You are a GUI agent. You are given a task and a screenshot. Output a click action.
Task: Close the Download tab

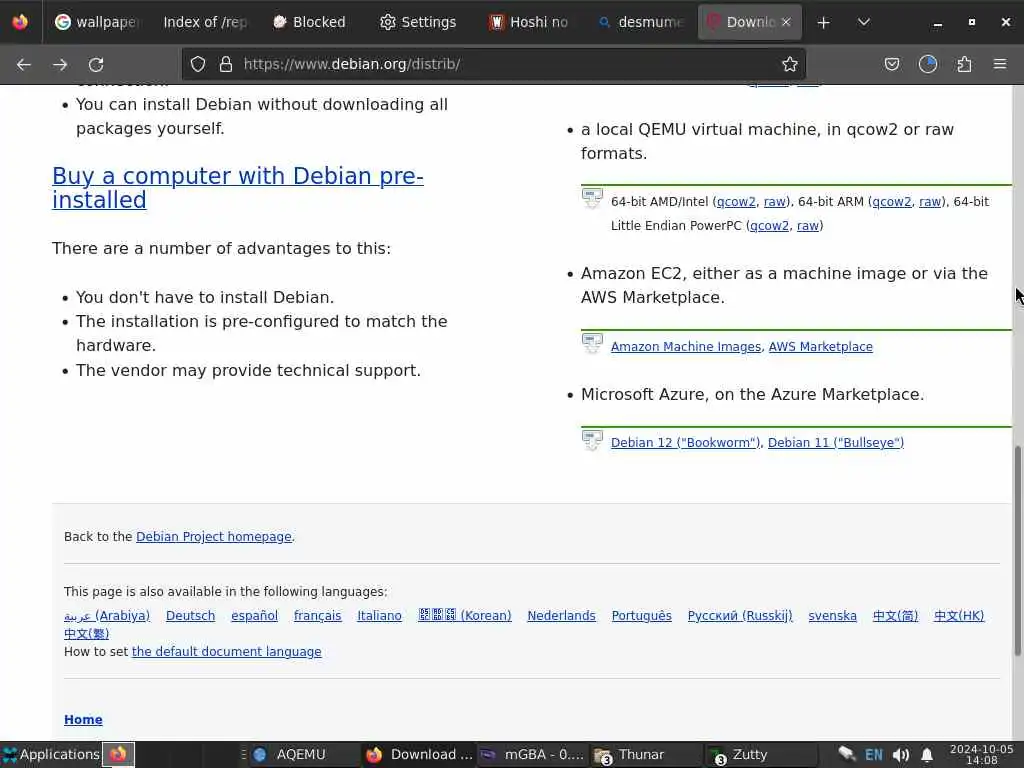coord(786,22)
